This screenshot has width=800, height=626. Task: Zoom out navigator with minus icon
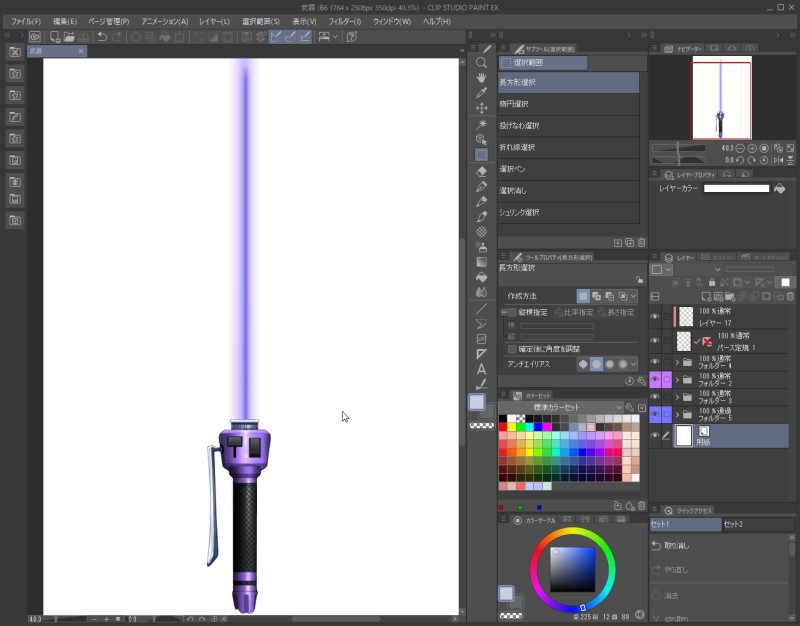[x=740, y=148]
